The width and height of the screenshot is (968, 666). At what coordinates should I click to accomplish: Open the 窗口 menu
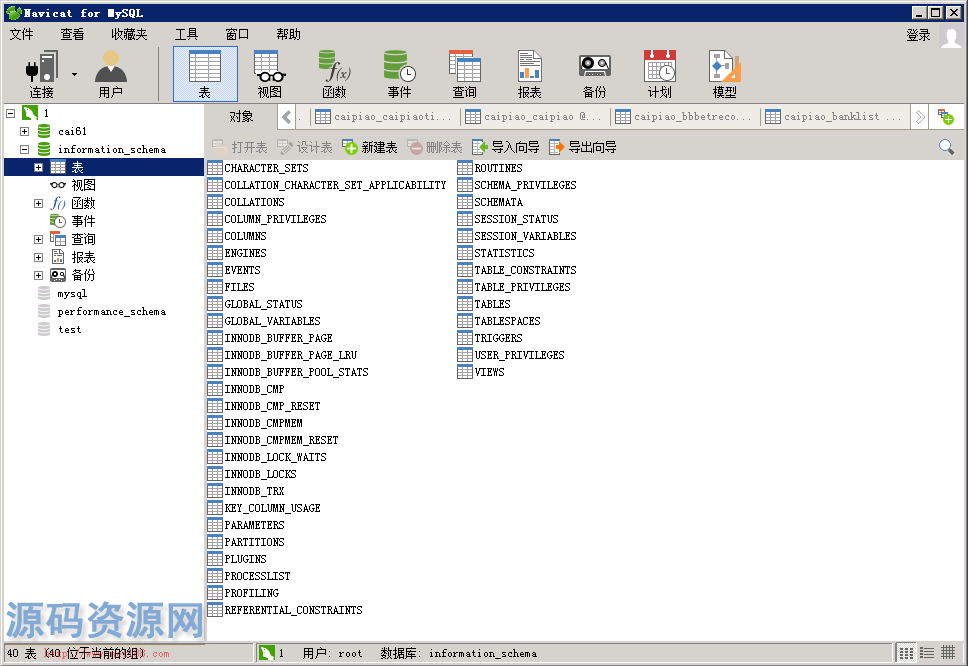[x=237, y=35]
